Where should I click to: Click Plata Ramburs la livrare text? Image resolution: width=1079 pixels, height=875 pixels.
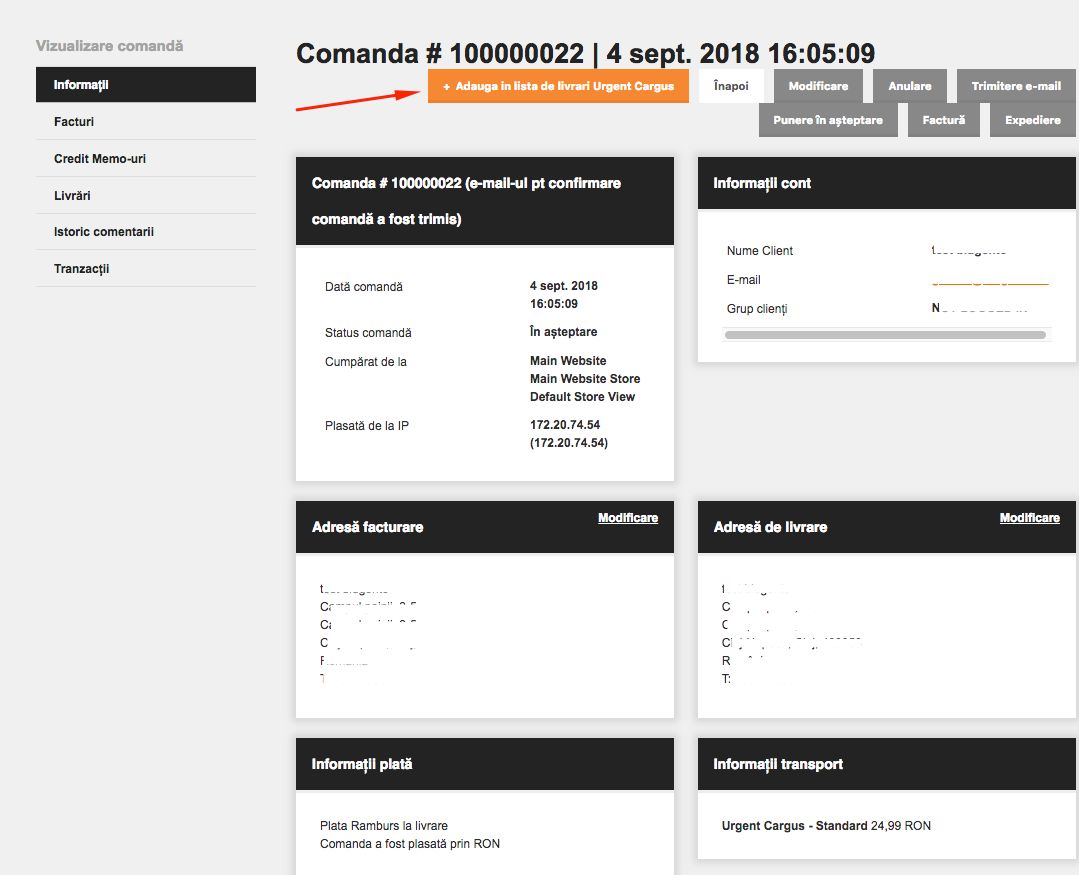[x=384, y=825]
